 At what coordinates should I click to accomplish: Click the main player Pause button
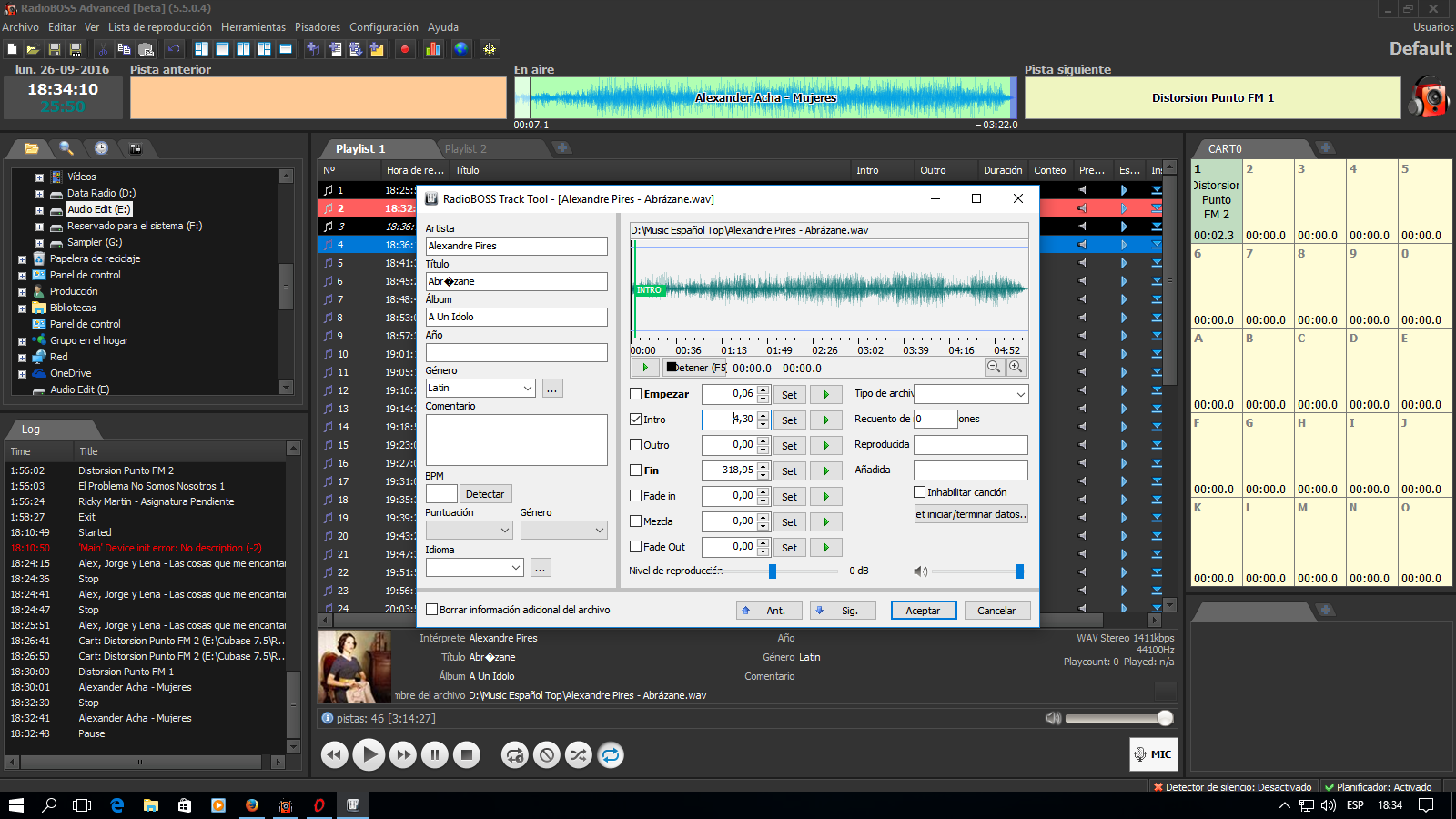point(435,754)
